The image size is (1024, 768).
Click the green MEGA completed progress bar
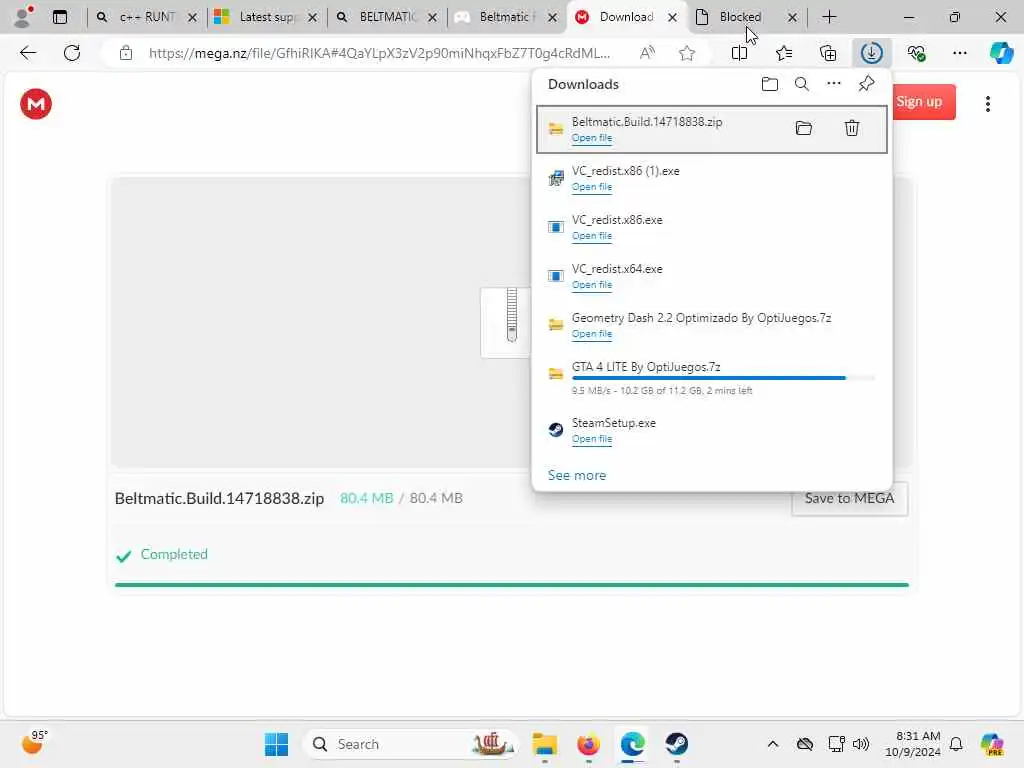click(x=511, y=585)
